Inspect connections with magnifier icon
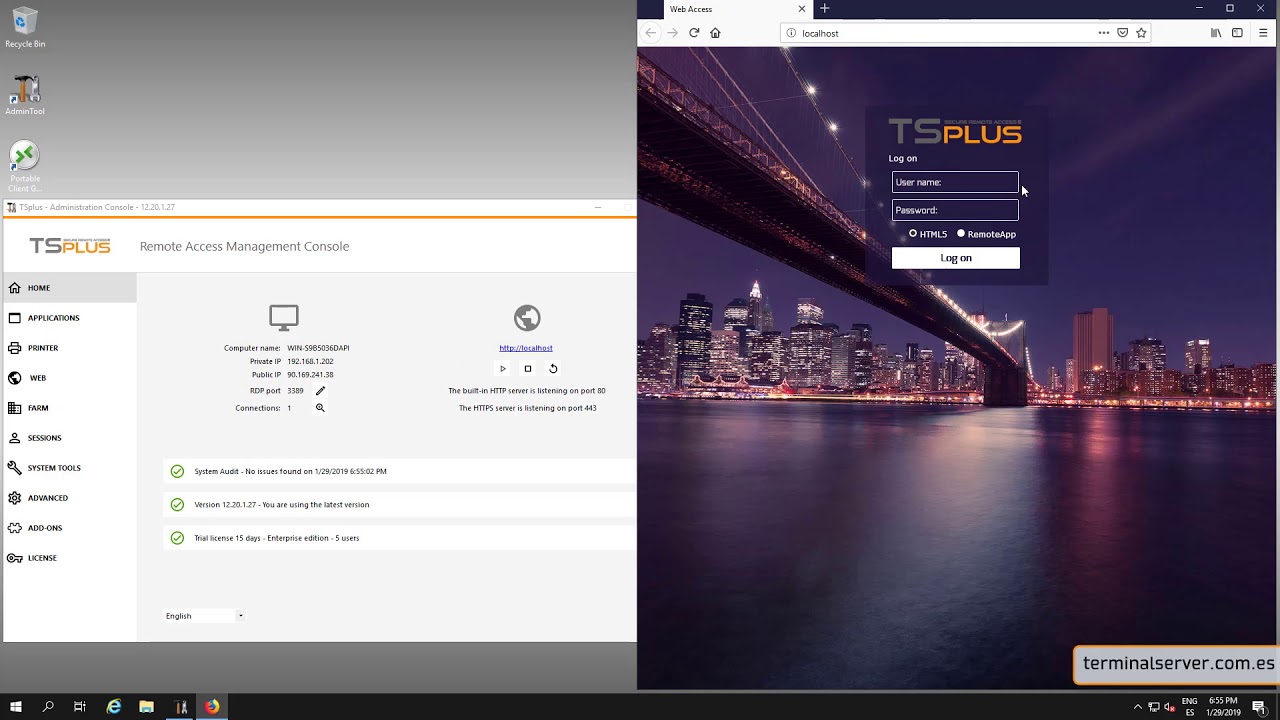 [x=320, y=408]
